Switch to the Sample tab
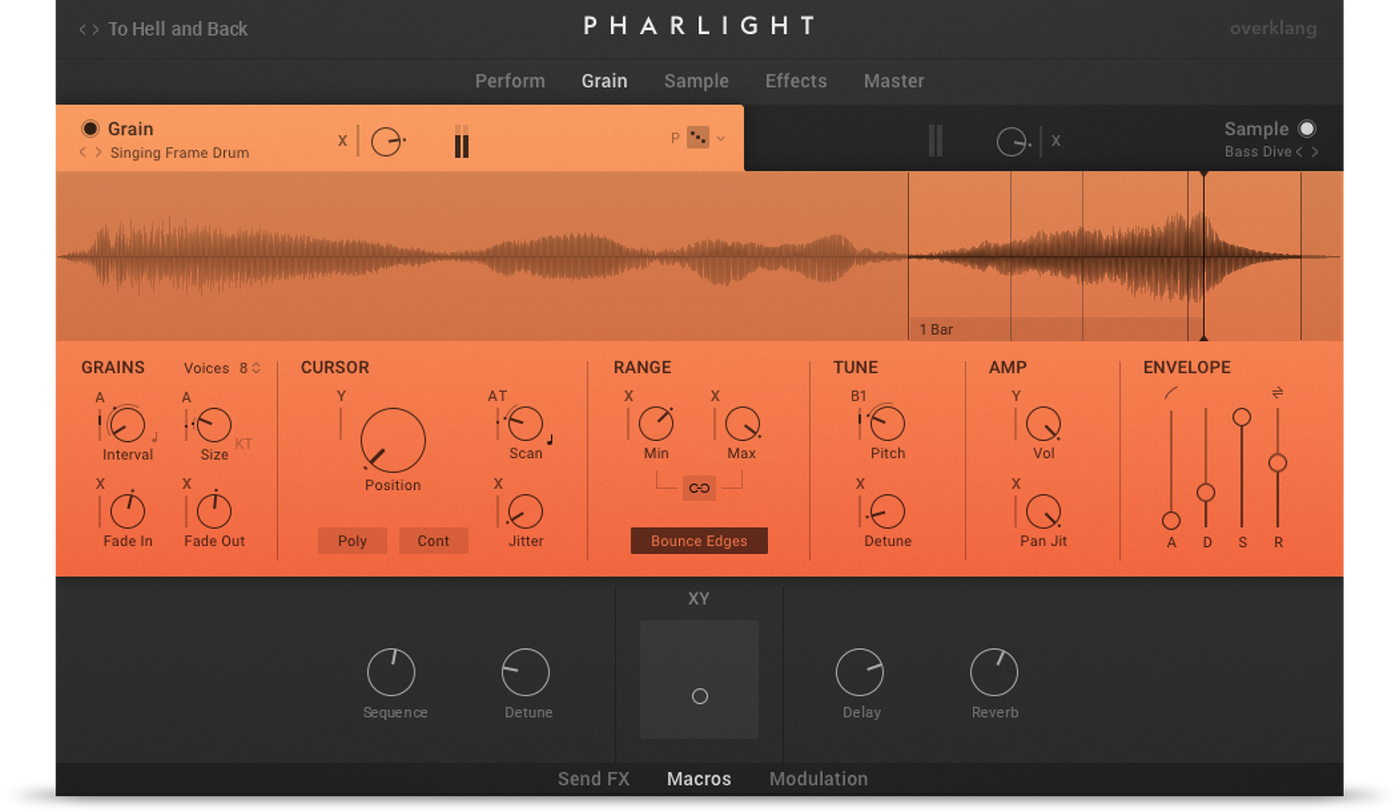Viewport: 1400px width, 812px height. [696, 81]
